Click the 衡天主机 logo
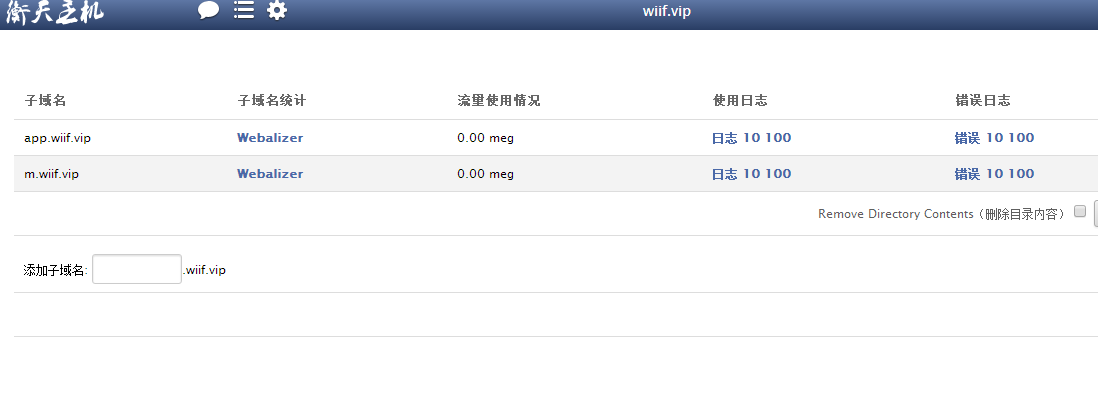 point(55,12)
